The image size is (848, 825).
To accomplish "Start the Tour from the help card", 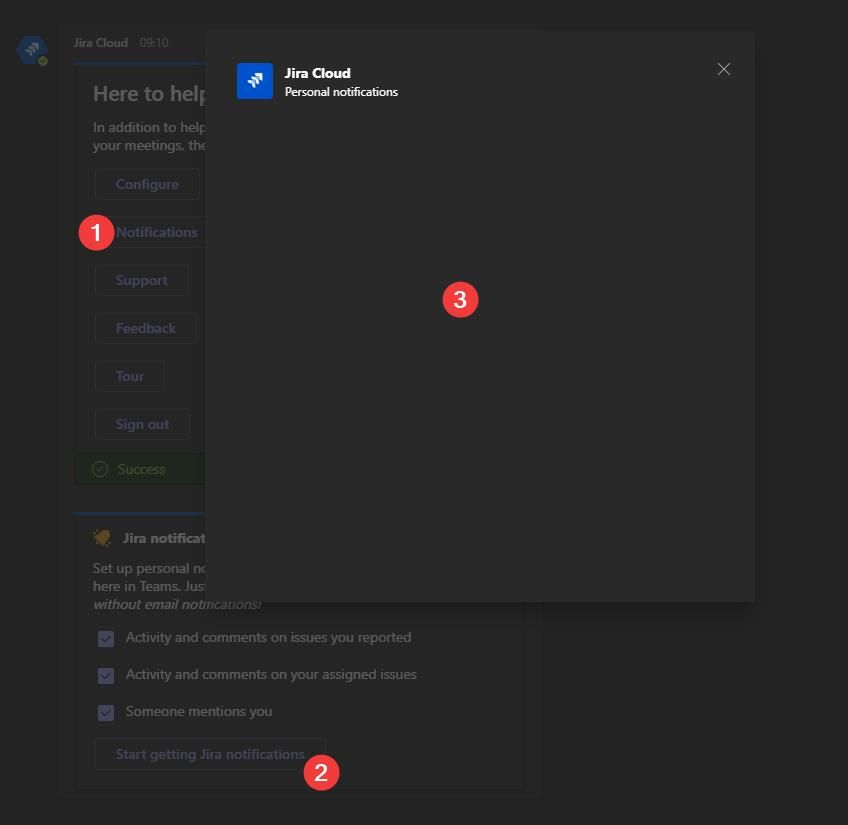I will tap(130, 376).
